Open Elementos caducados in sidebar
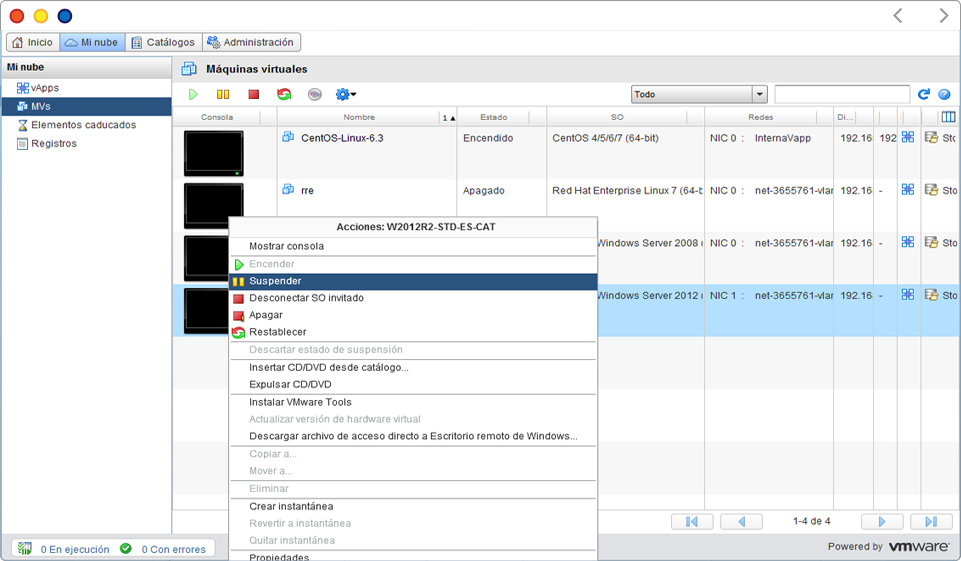The width and height of the screenshot is (961, 561). [x=83, y=125]
